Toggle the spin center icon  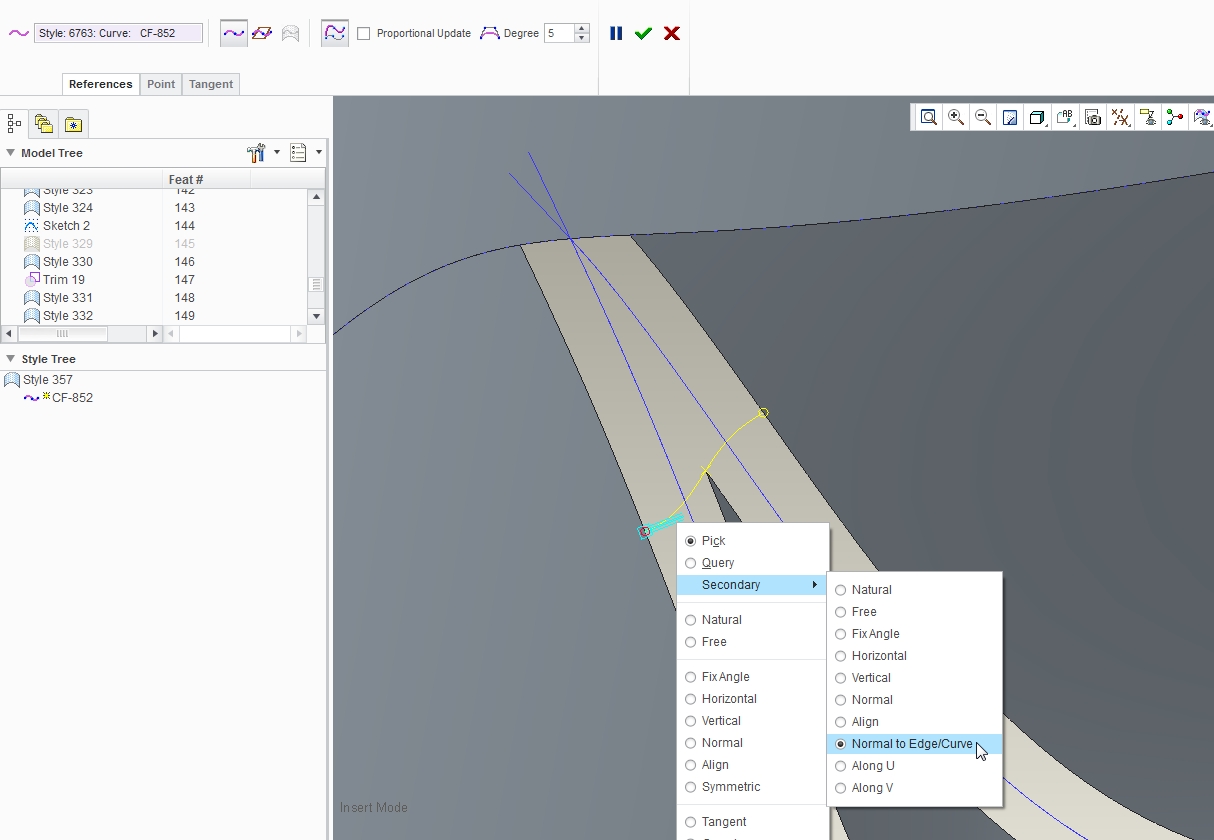coord(1174,117)
